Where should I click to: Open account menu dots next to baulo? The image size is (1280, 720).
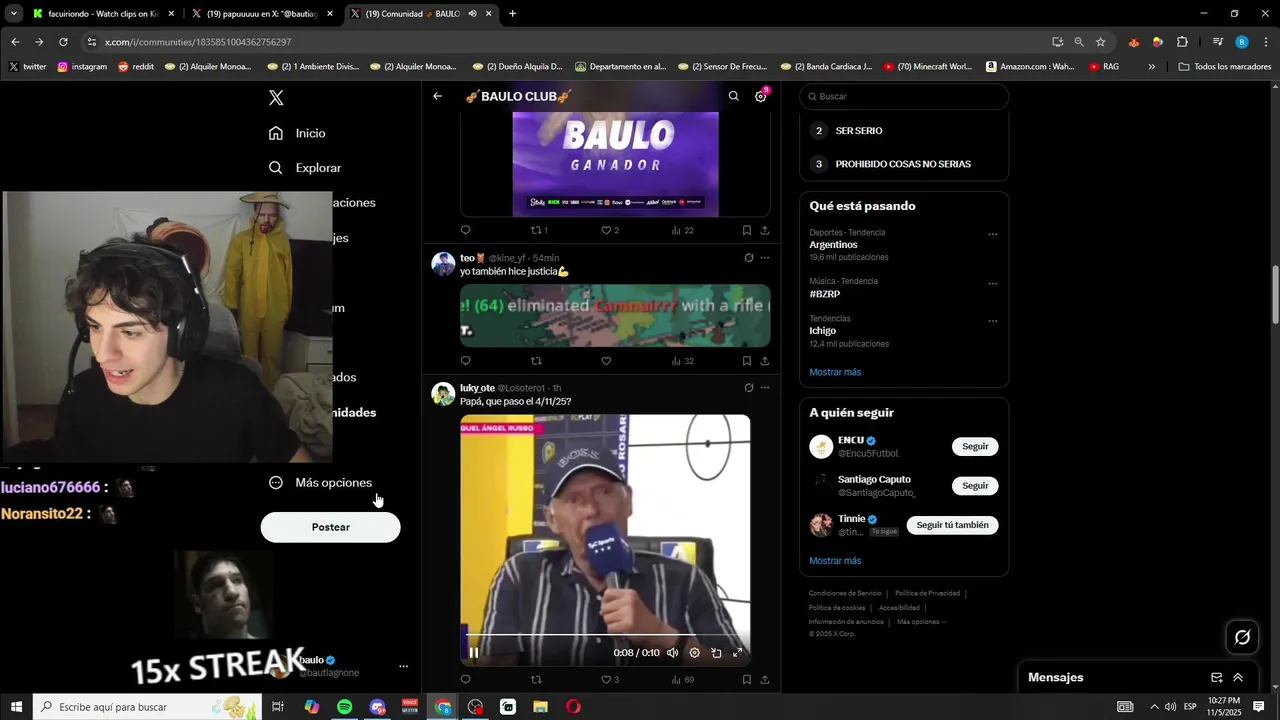point(403,666)
